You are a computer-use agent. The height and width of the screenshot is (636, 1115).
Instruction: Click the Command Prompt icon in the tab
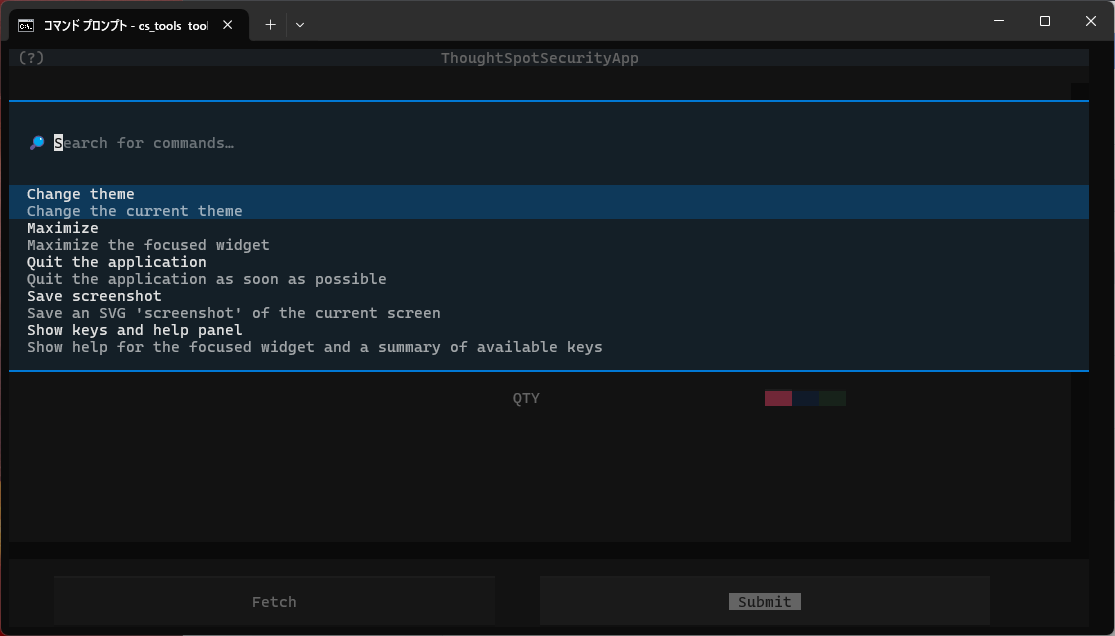[x=26, y=25]
